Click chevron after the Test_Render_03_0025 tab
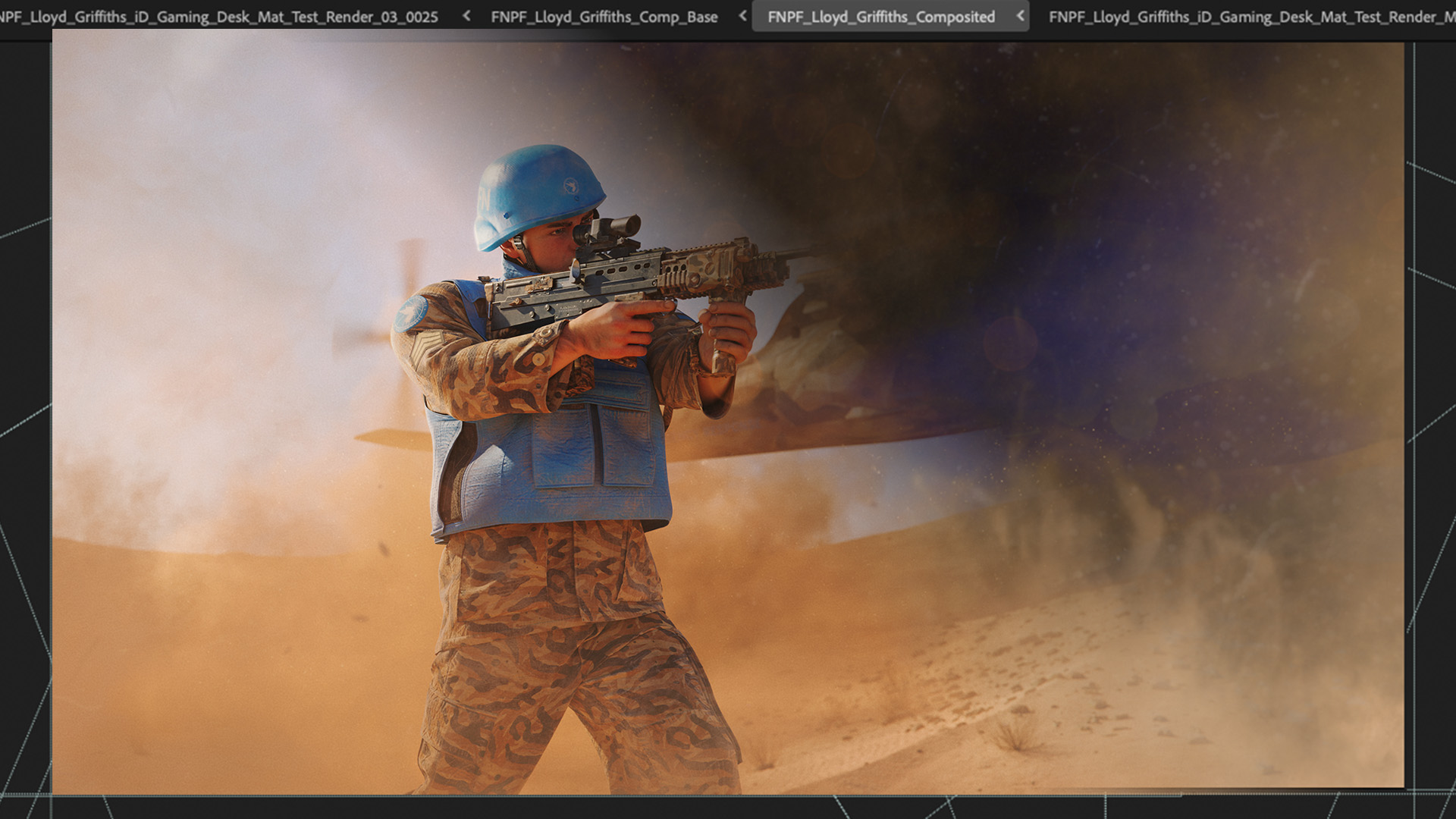1456x819 pixels. (x=466, y=16)
